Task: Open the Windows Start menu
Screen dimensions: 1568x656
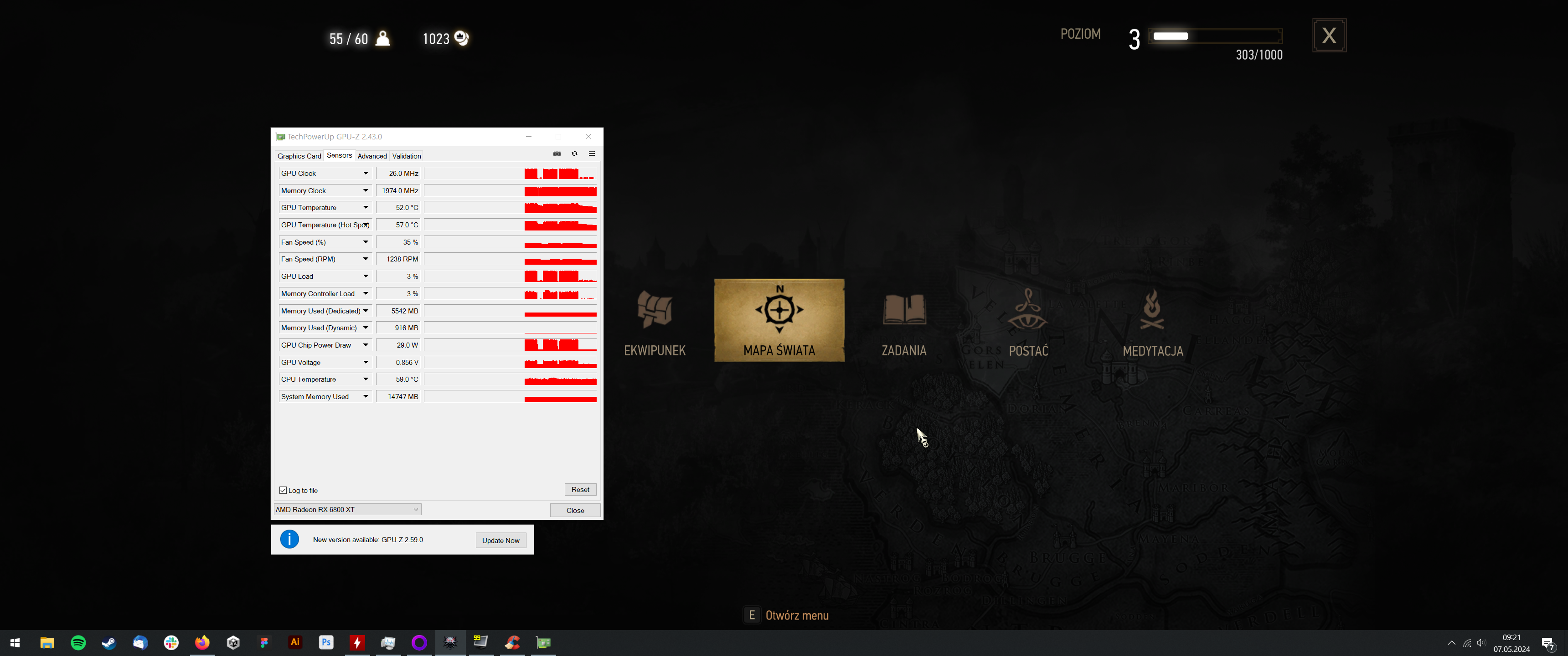Action: click(15, 643)
